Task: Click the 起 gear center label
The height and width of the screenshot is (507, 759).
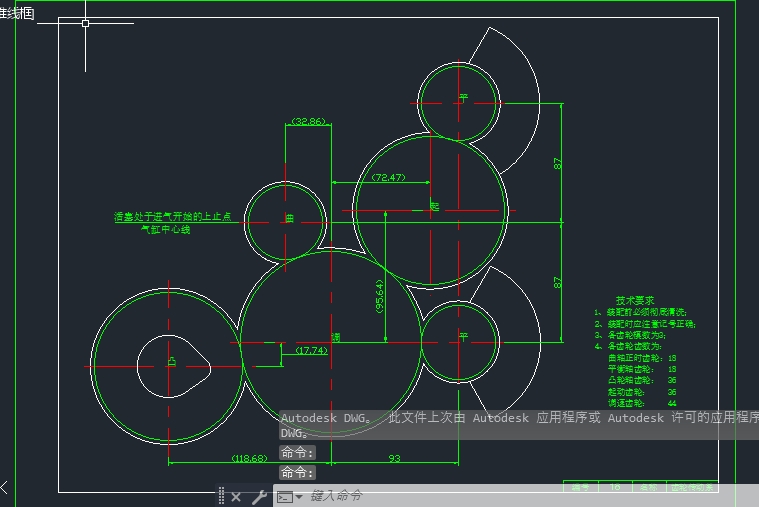Action: coord(435,206)
